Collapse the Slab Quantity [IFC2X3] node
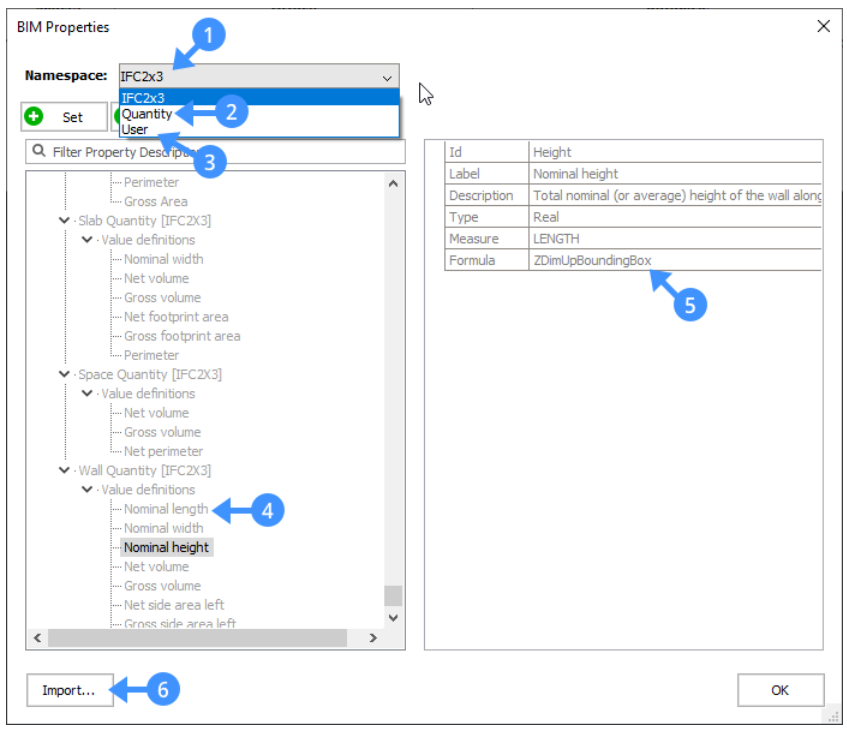Screen dimensions: 847x731 pyautogui.click(x=65, y=221)
